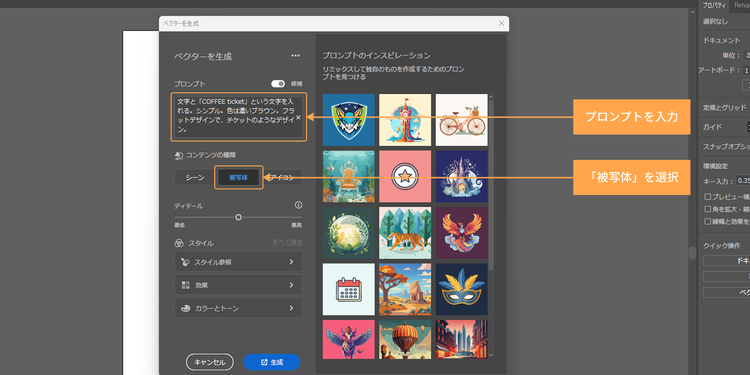Enable the プレビュー境界 checkbox in Properties panel
This screenshot has width=750, height=375.
708,197
